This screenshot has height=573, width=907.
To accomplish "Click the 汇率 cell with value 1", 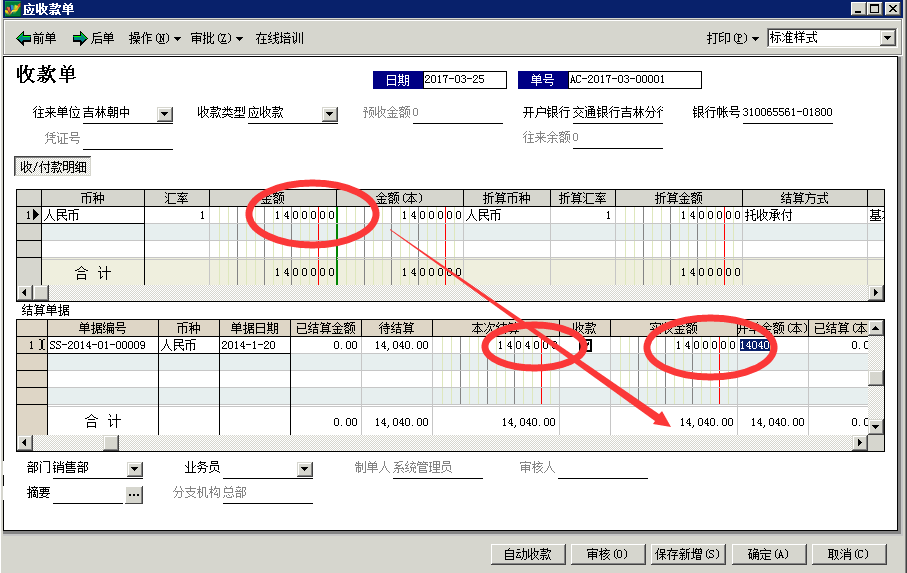I will [177, 215].
